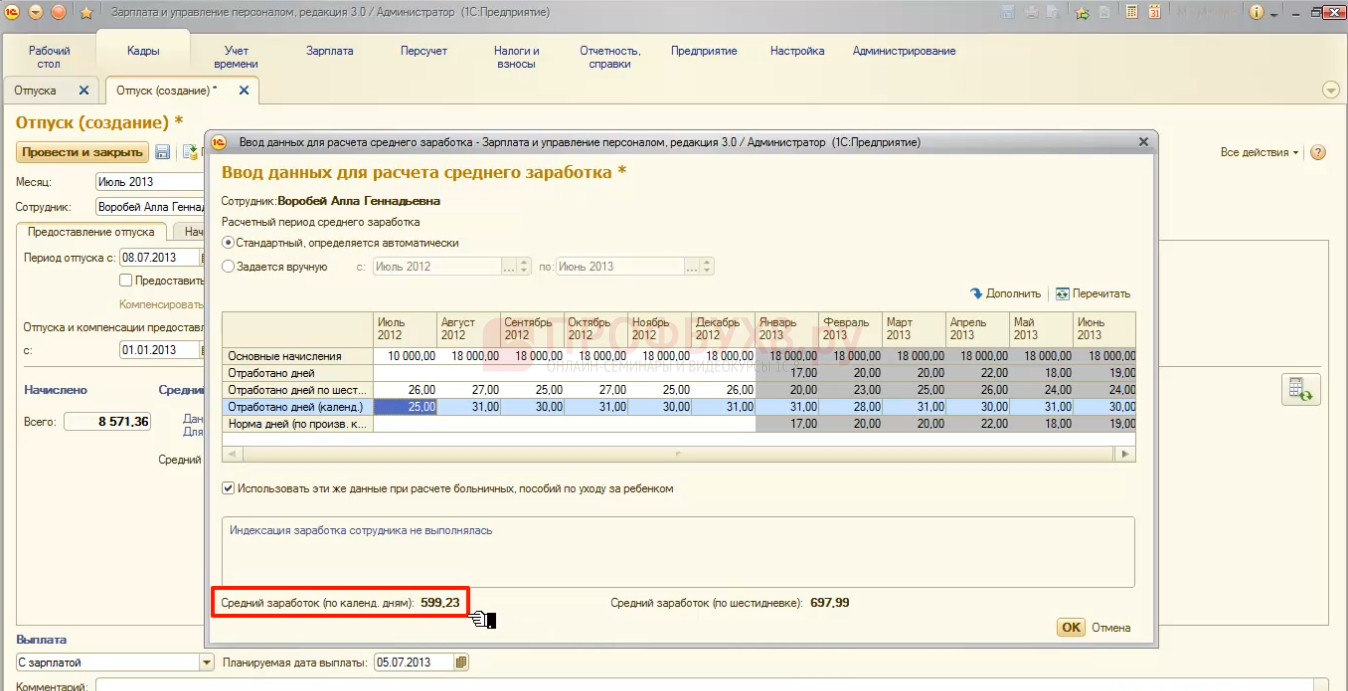The height and width of the screenshot is (691, 1348).
Task: Open the calendar icon in the title bar
Action: point(1155,12)
